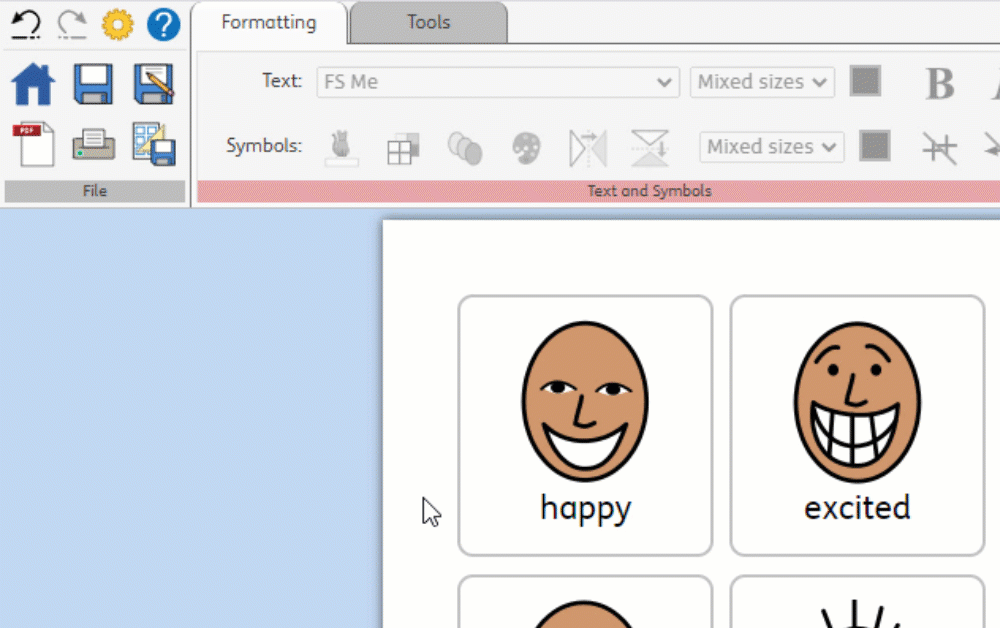The image size is (1000, 628).
Task: Open the symbol colour palette icon
Action: tap(526, 148)
